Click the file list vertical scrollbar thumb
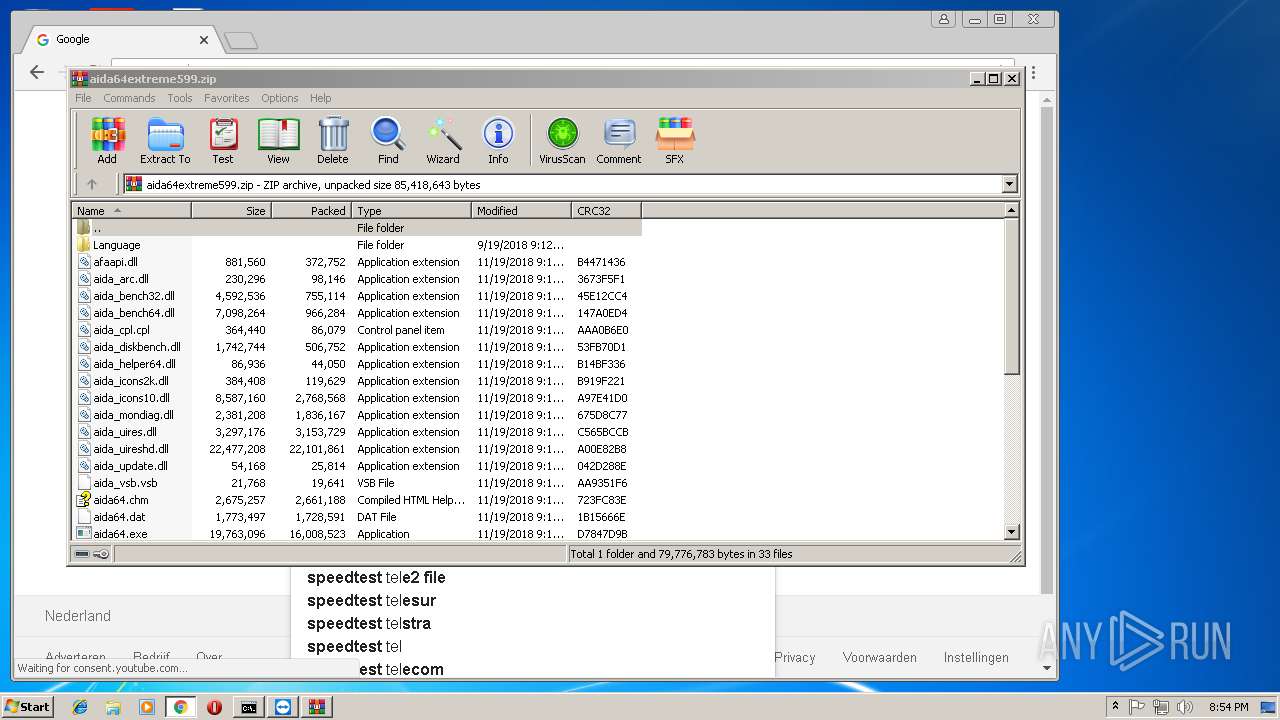 (x=1011, y=297)
